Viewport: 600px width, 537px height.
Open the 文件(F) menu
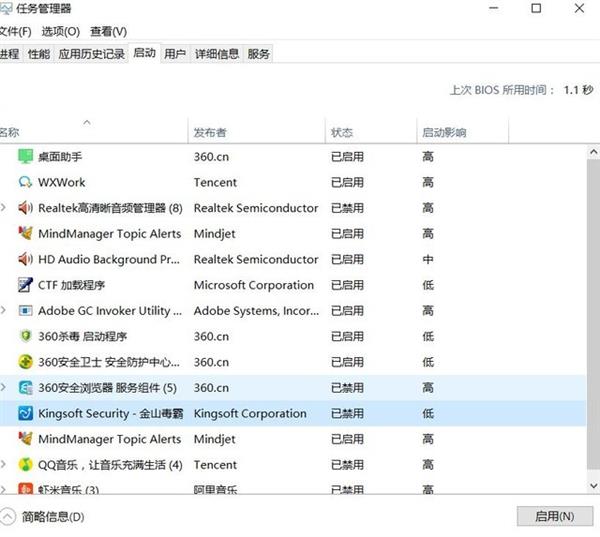pyautogui.click(x=15, y=31)
